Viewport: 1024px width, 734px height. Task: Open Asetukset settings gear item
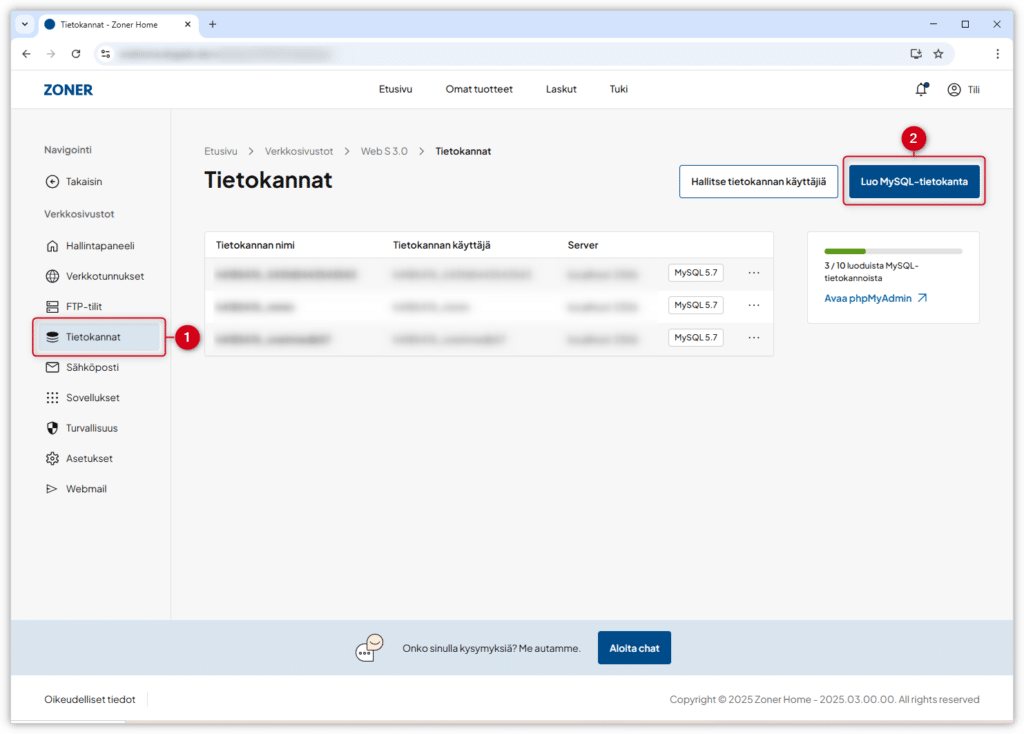coord(89,458)
